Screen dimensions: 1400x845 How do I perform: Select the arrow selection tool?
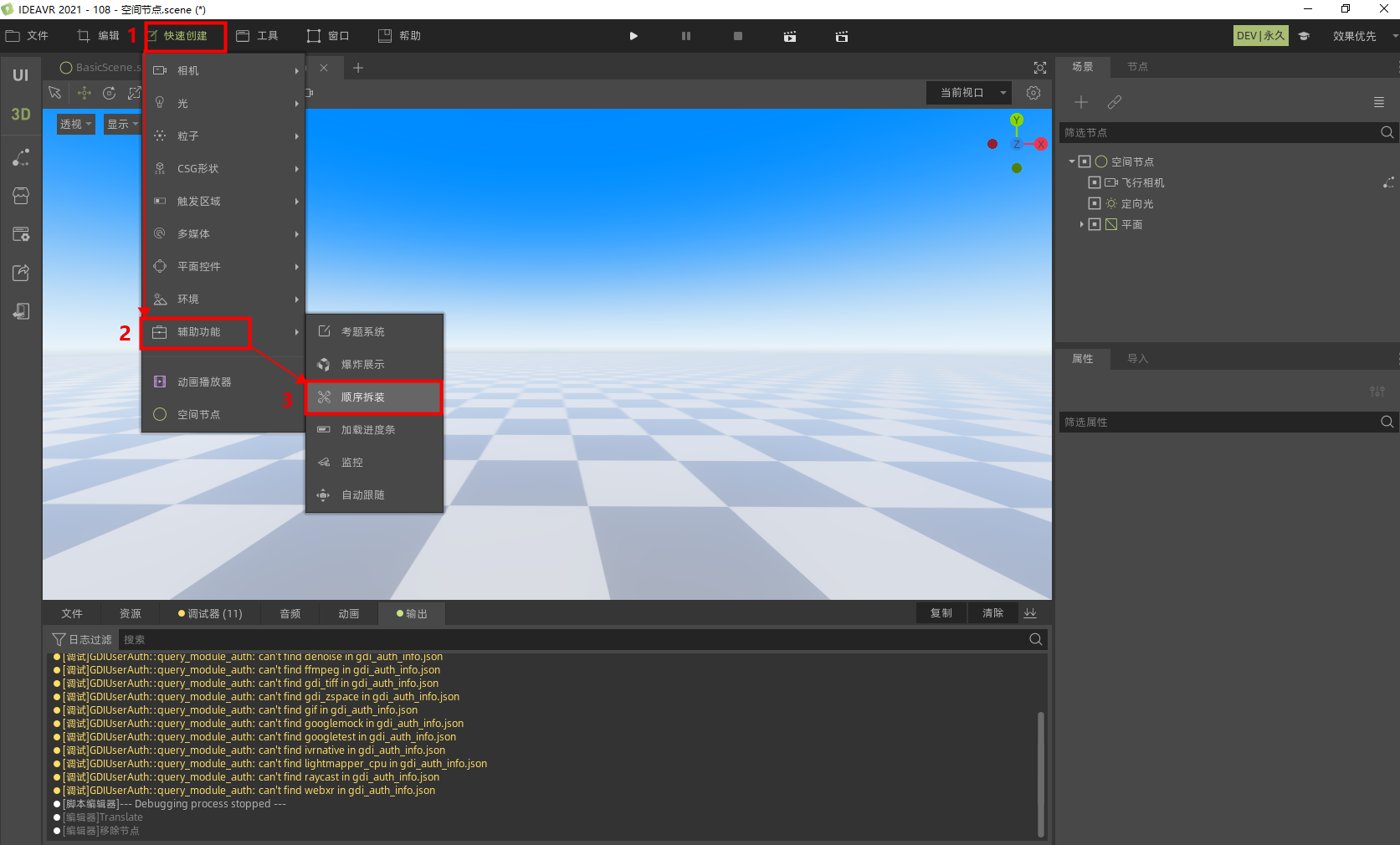[x=55, y=93]
